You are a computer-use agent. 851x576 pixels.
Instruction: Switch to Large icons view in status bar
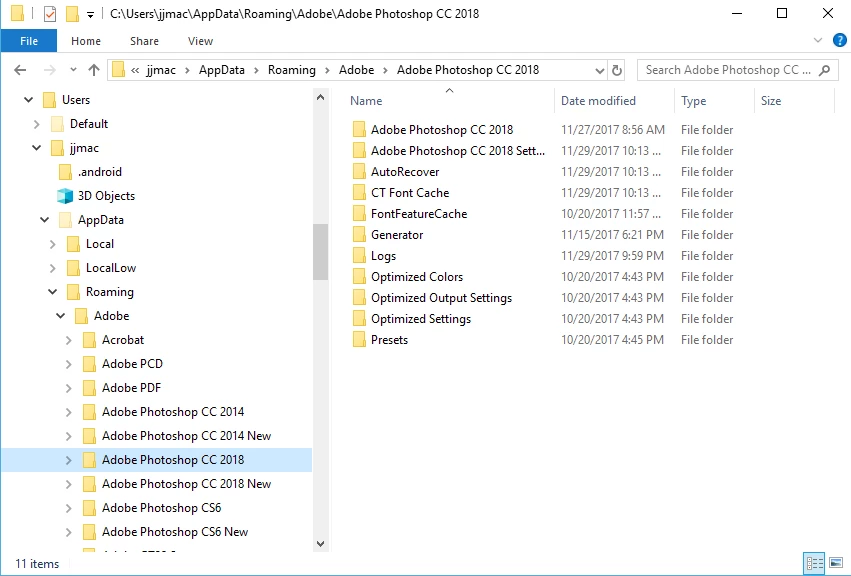click(836, 563)
